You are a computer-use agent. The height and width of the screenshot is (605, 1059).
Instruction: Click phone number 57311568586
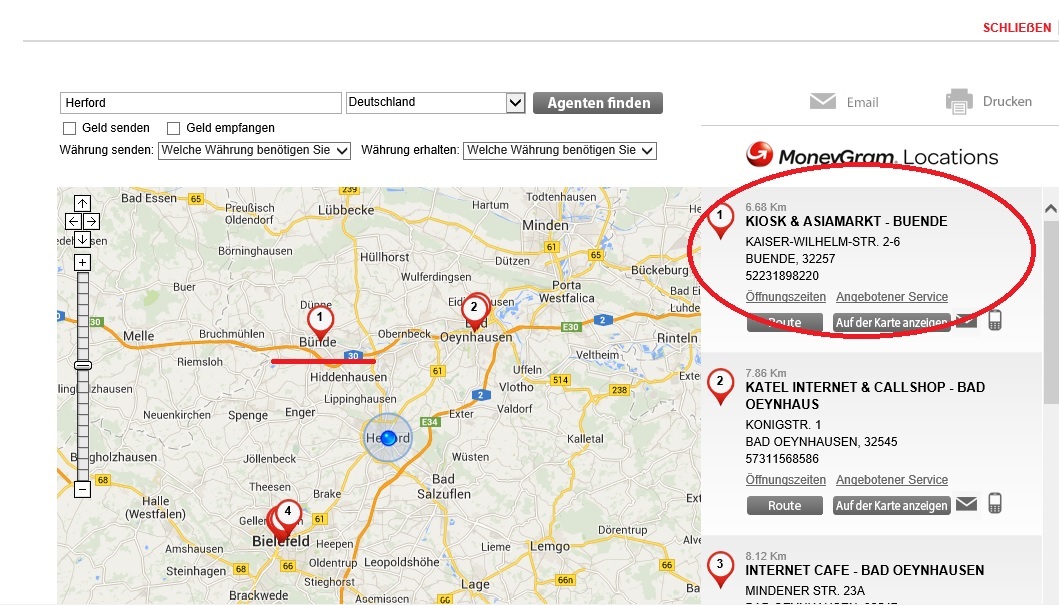(782, 459)
